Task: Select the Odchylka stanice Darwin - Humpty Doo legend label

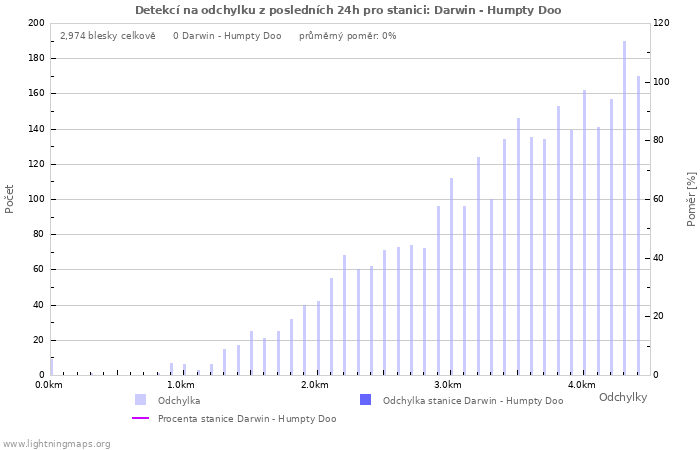Action: point(472,400)
